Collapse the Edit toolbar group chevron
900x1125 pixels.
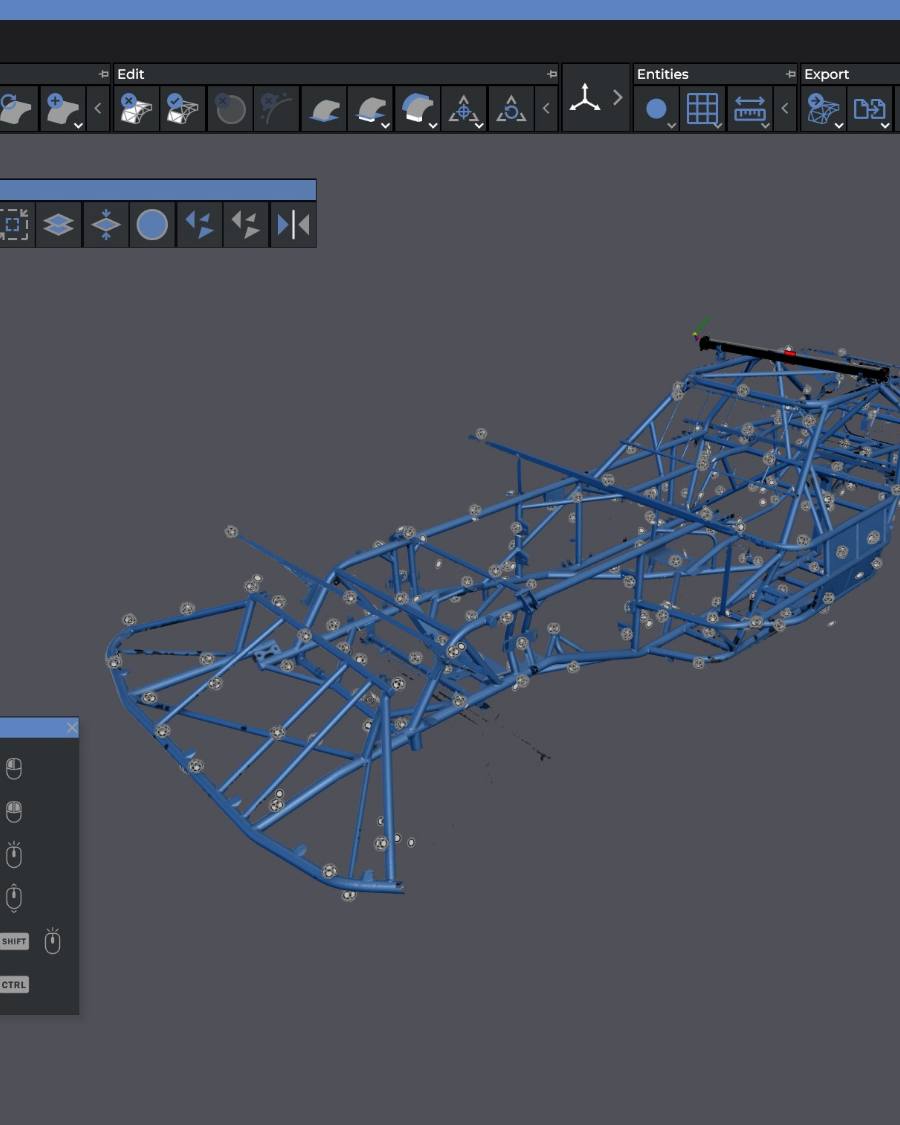tap(546, 108)
